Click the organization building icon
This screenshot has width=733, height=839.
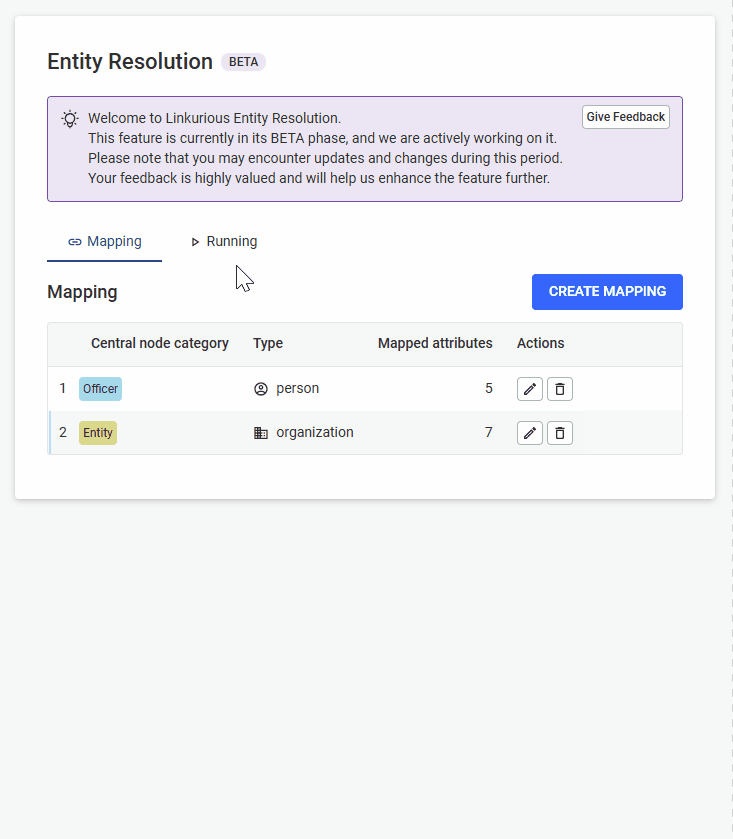tap(261, 433)
